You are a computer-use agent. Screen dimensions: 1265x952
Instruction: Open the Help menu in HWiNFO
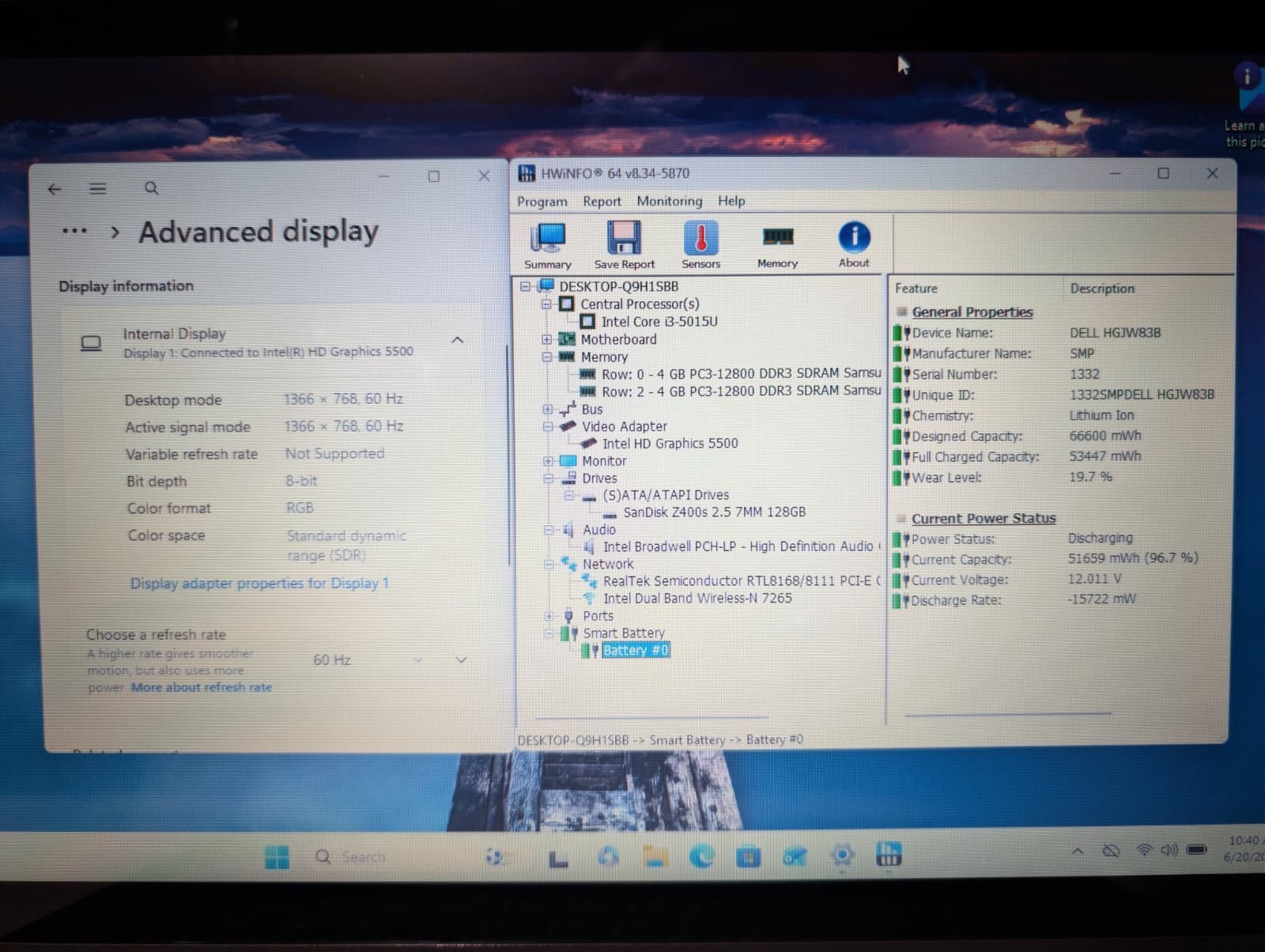(731, 201)
